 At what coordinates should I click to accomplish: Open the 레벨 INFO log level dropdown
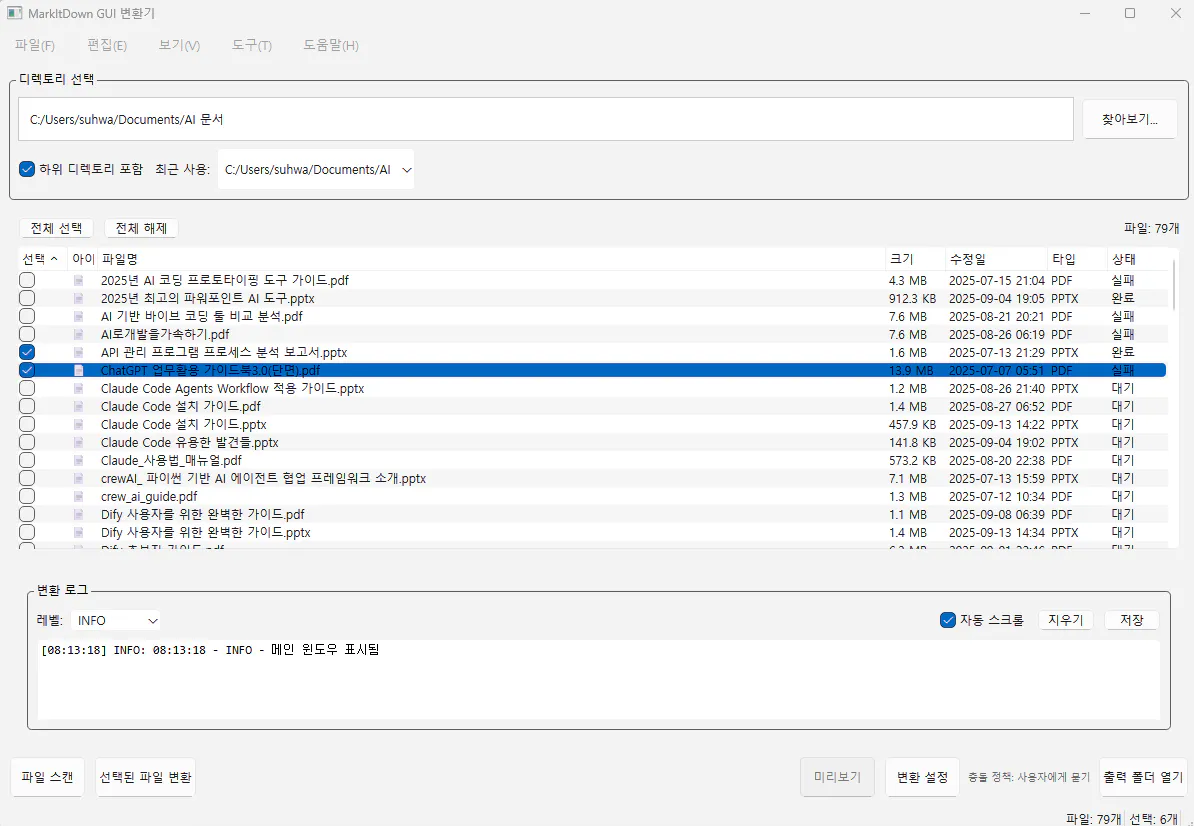[x=117, y=620]
